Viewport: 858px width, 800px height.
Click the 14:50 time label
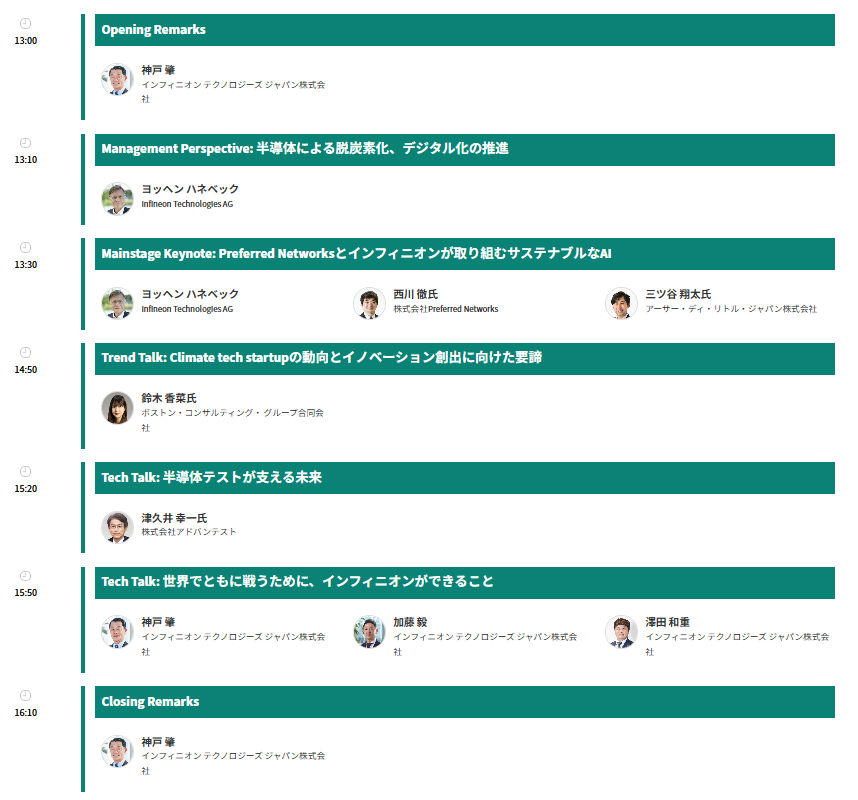(26, 370)
